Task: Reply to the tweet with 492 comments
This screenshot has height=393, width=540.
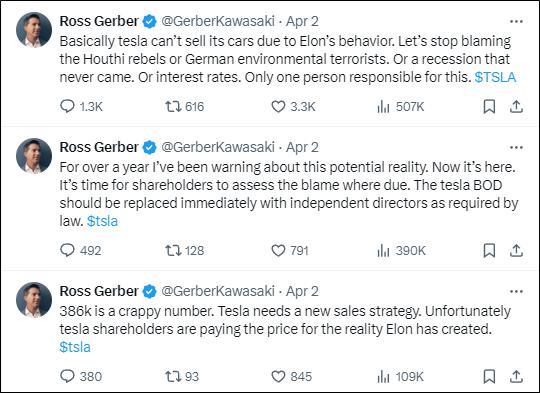Action: 81,250
